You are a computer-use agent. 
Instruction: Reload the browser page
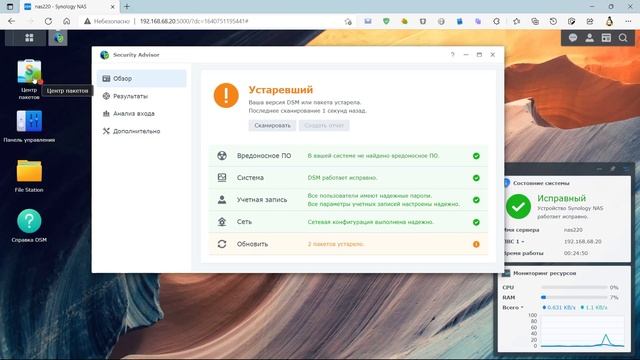click(48, 21)
